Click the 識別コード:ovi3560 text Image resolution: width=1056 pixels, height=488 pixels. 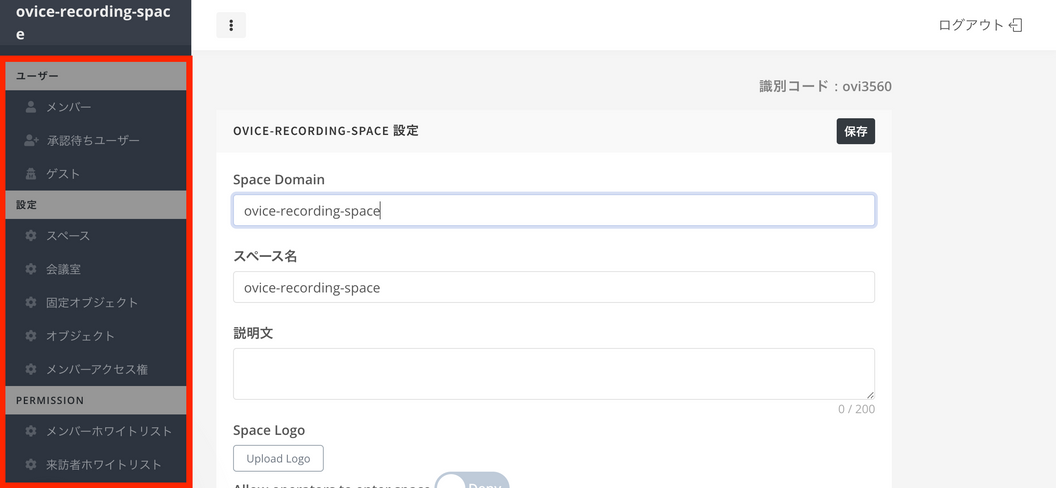click(x=825, y=87)
